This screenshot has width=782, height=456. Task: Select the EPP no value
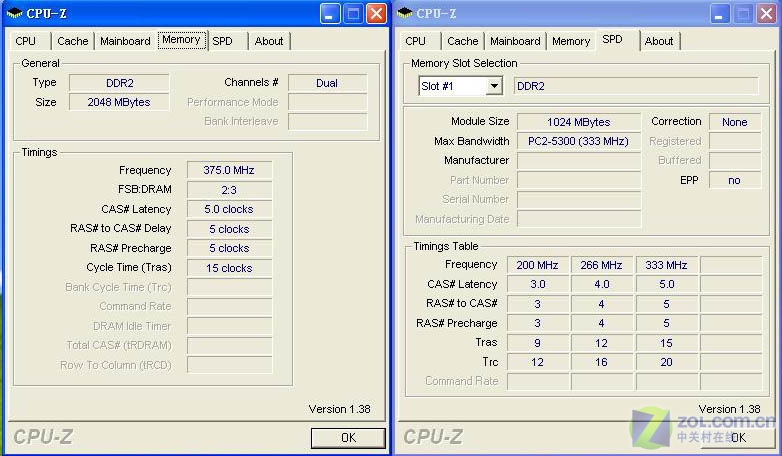tap(735, 180)
